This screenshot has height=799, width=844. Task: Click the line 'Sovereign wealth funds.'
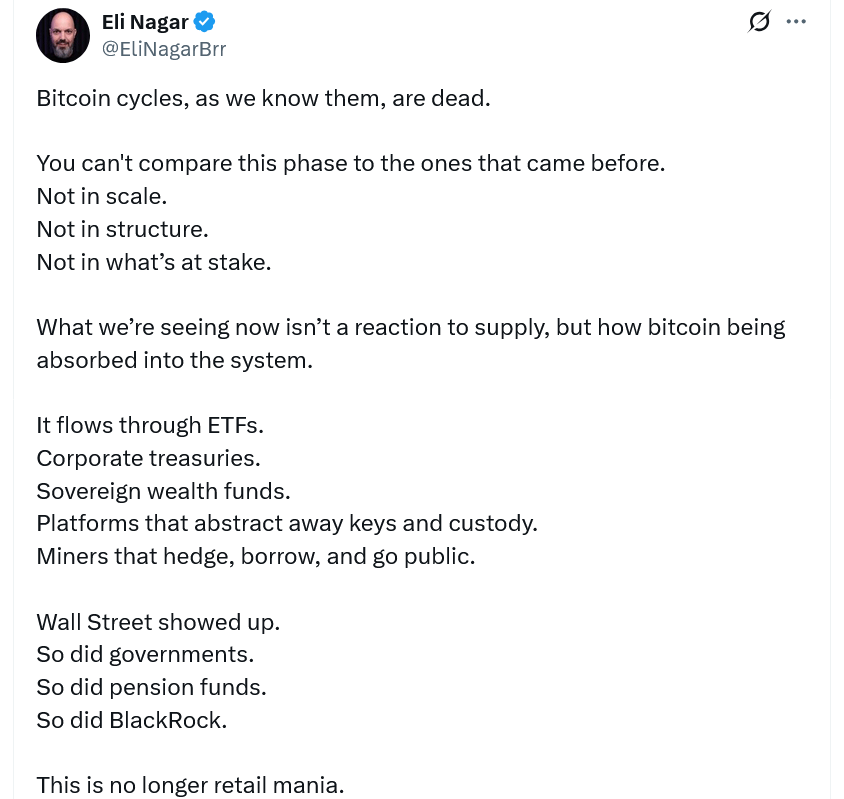[163, 490]
